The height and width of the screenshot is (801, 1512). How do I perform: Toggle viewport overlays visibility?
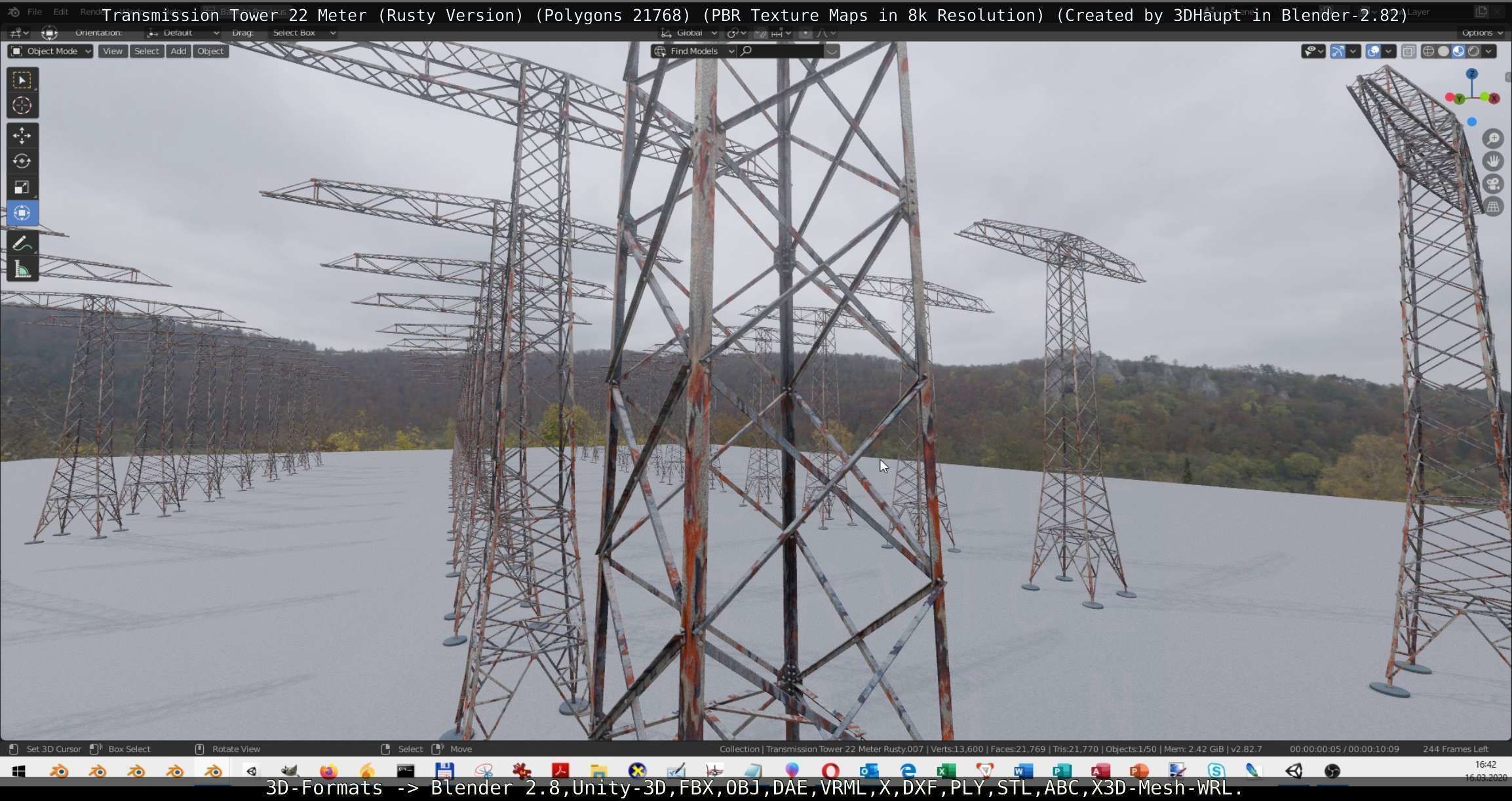tap(1373, 51)
